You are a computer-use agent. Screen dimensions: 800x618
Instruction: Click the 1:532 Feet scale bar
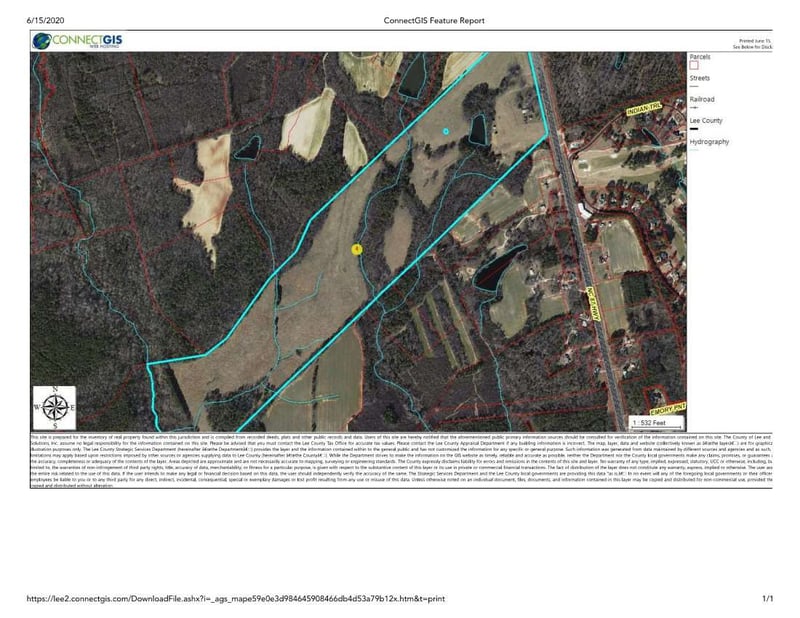click(x=656, y=423)
